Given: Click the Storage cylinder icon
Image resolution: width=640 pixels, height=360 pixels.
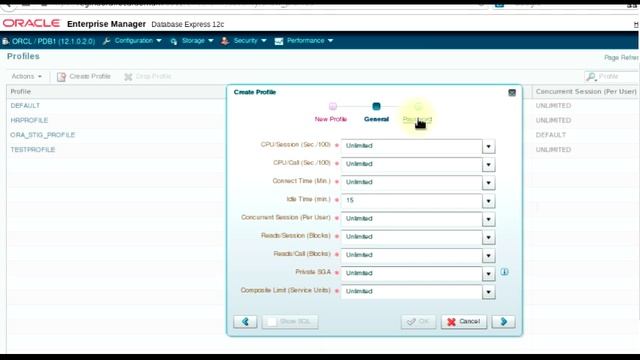Looking at the screenshot, I should (x=174, y=41).
